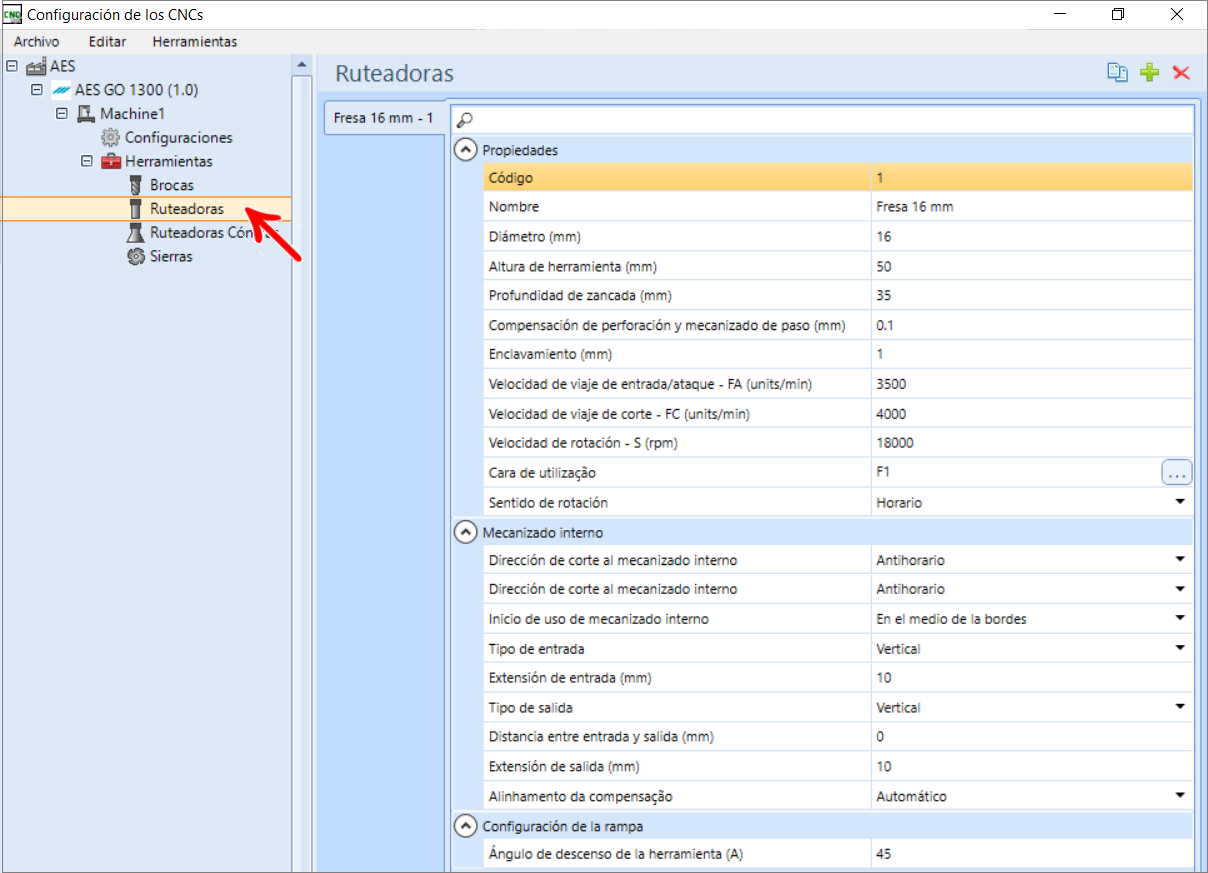Click the Ruteadoras router bit icon
Screen dimensions: 1208x873
(x=136, y=209)
